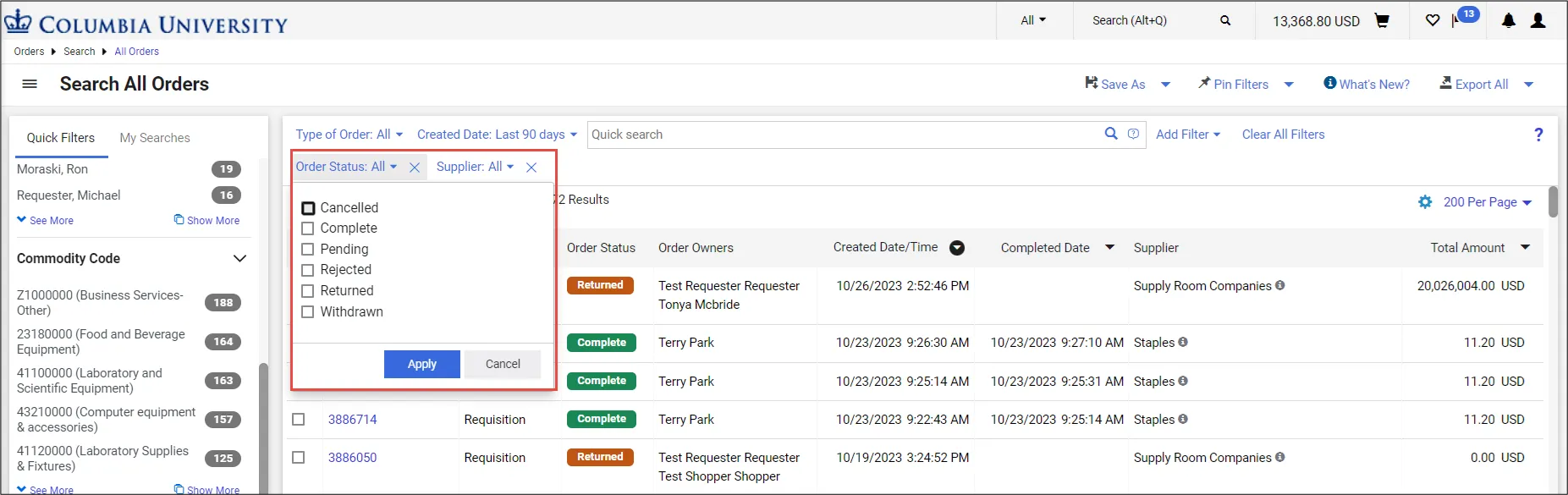1568x495 pixels.
Task: Open the hamburger menu beside Search All Orders
Action: point(30,84)
